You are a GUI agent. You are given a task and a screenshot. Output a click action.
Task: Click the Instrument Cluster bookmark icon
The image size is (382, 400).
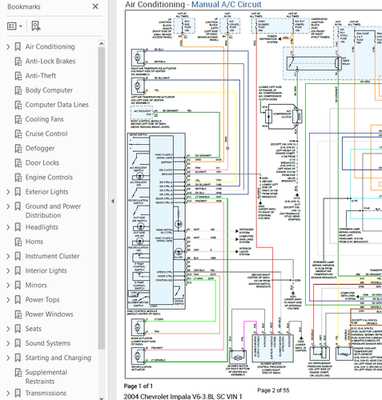tap(18, 256)
